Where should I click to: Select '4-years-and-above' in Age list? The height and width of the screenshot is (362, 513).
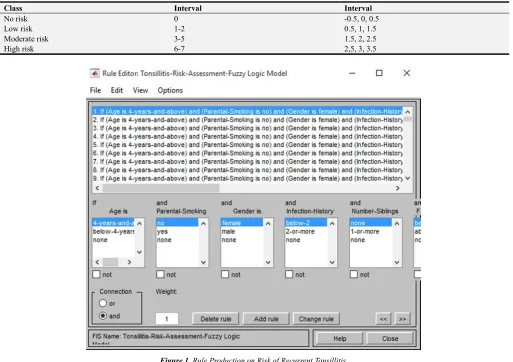click(x=114, y=223)
